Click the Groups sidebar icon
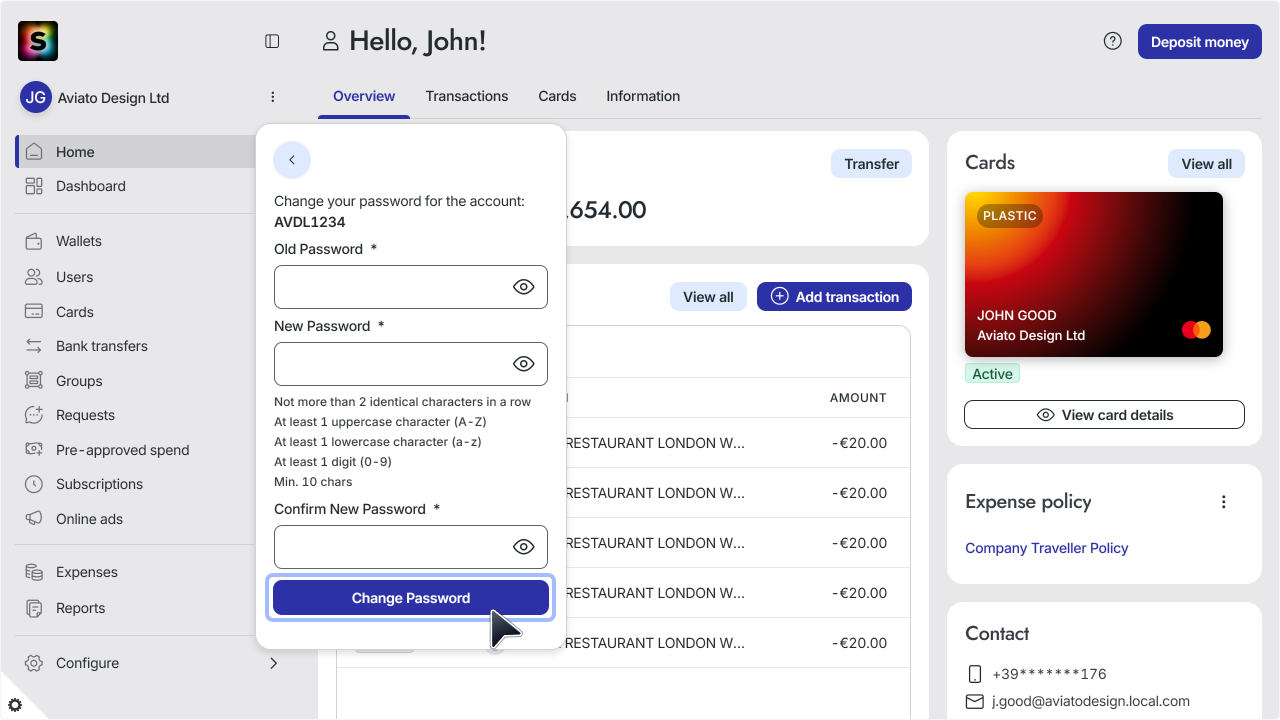Viewport: 1280px width, 720px height. coord(34,381)
